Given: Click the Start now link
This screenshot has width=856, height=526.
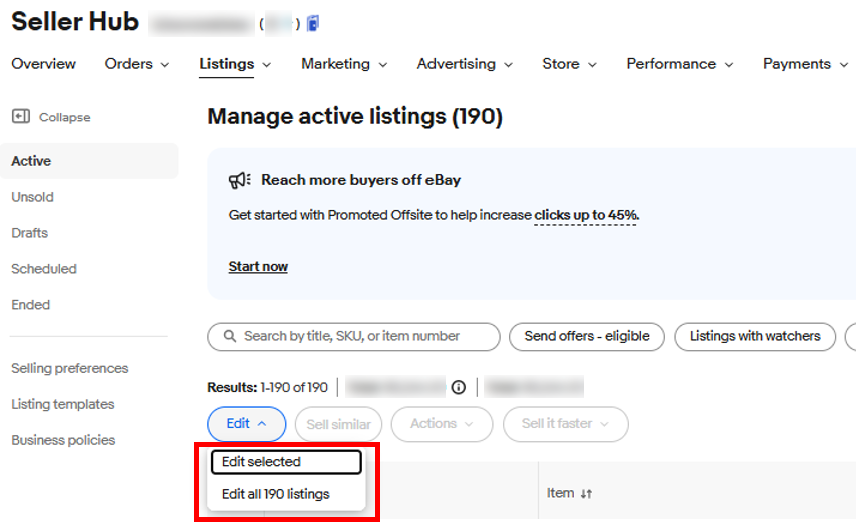Looking at the screenshot, I should [258, 267].
